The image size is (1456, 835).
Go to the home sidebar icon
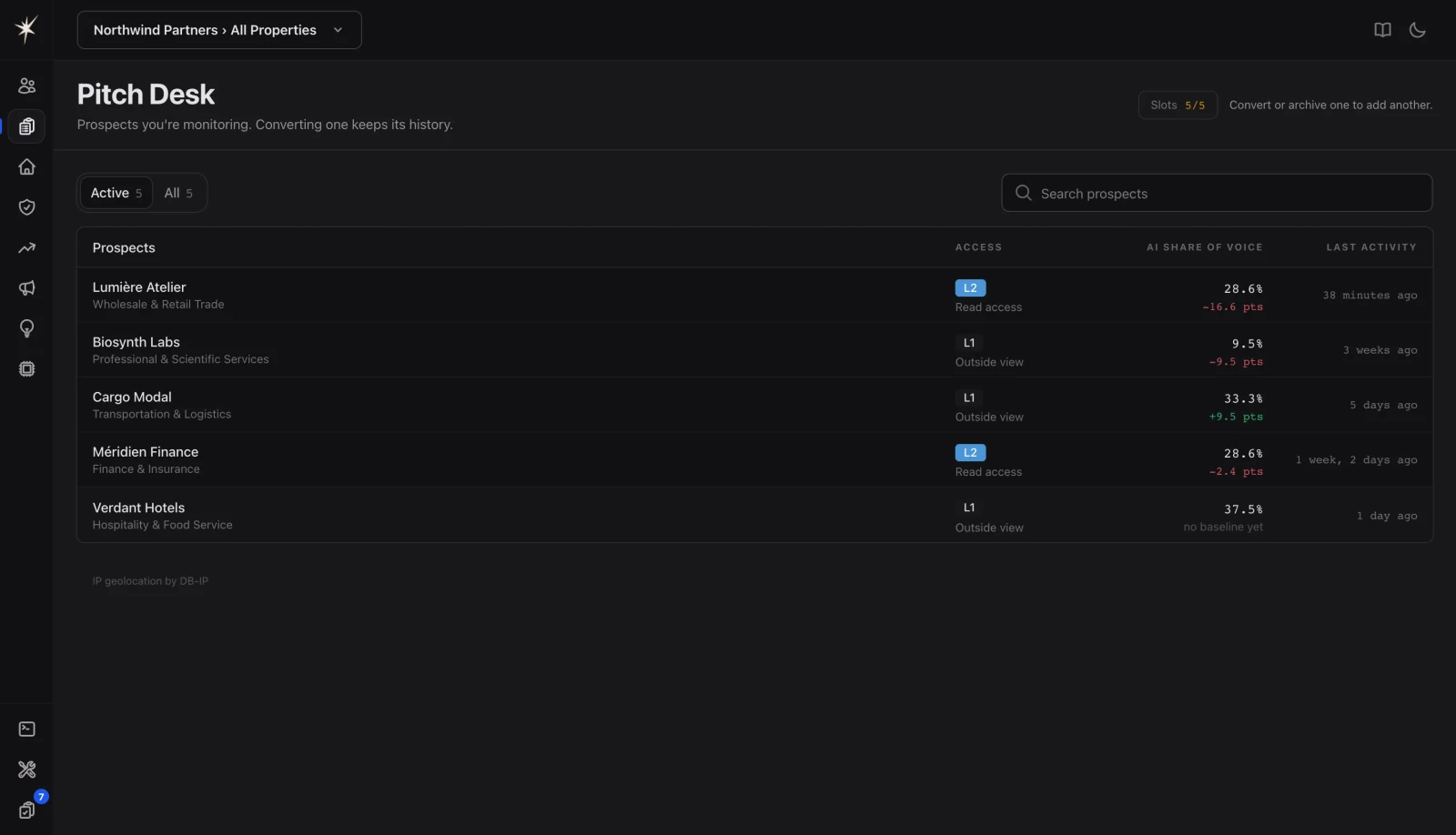(26, 166)
